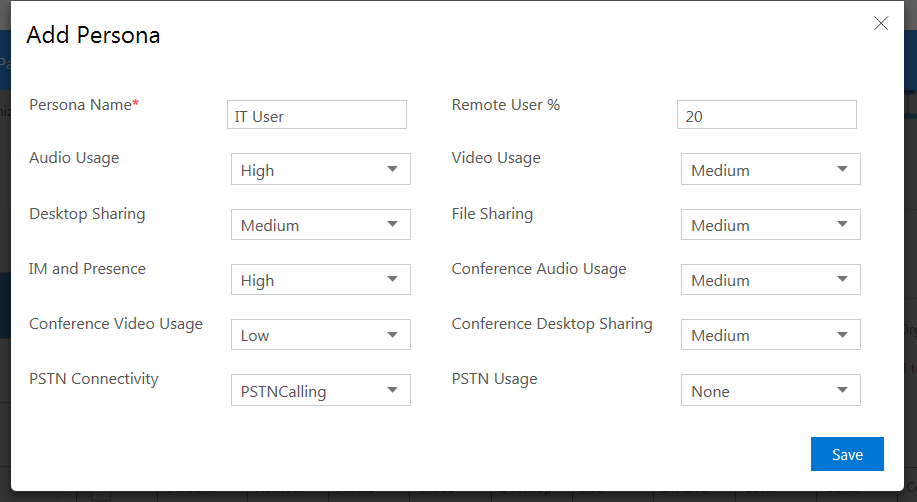Screen dimensions: 917x502
Task: Click the Remote User % input field
Action: pyautogui.click(x=766, y=116)
